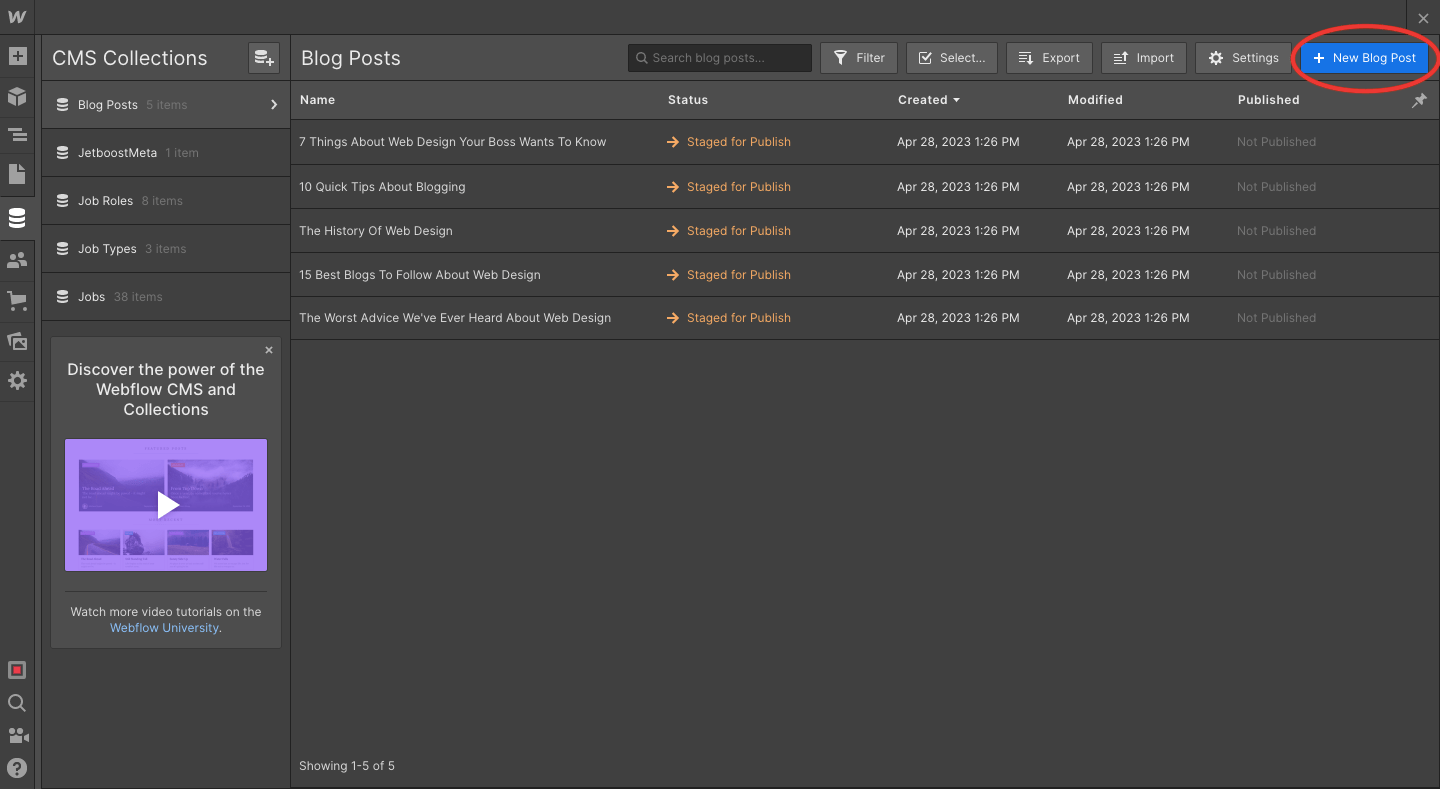Click the New Blog Post button
Viewport: 1440px width, 789px height.
coord(1364,58)
